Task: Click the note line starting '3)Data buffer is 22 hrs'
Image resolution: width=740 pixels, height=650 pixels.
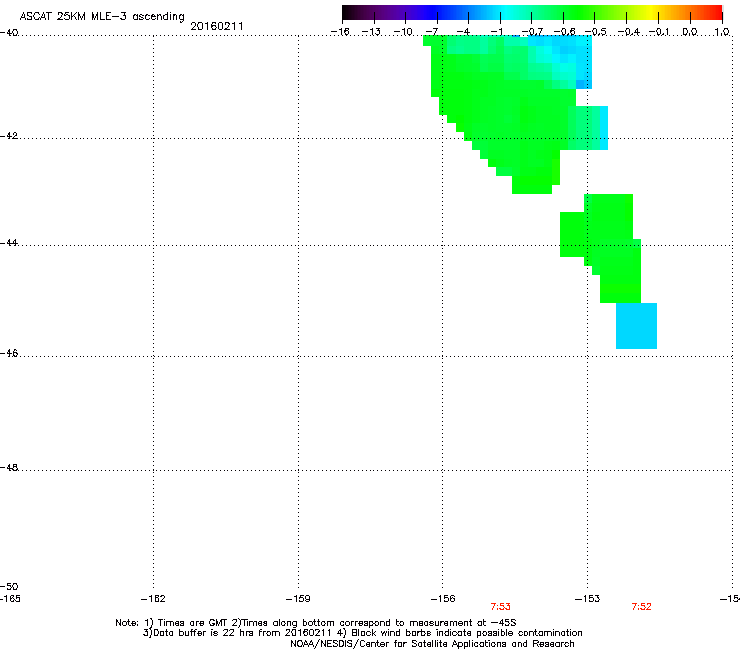Action: [362, 633]
